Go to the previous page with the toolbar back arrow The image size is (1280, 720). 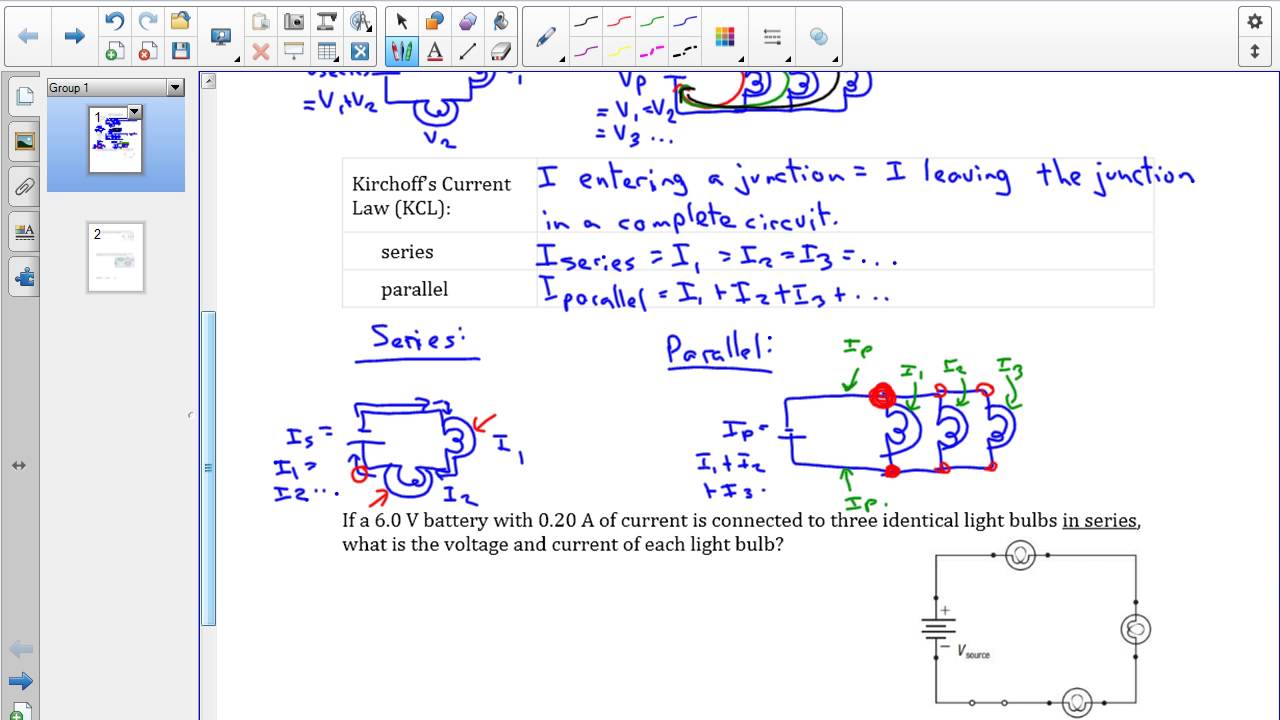coord(28,36)
